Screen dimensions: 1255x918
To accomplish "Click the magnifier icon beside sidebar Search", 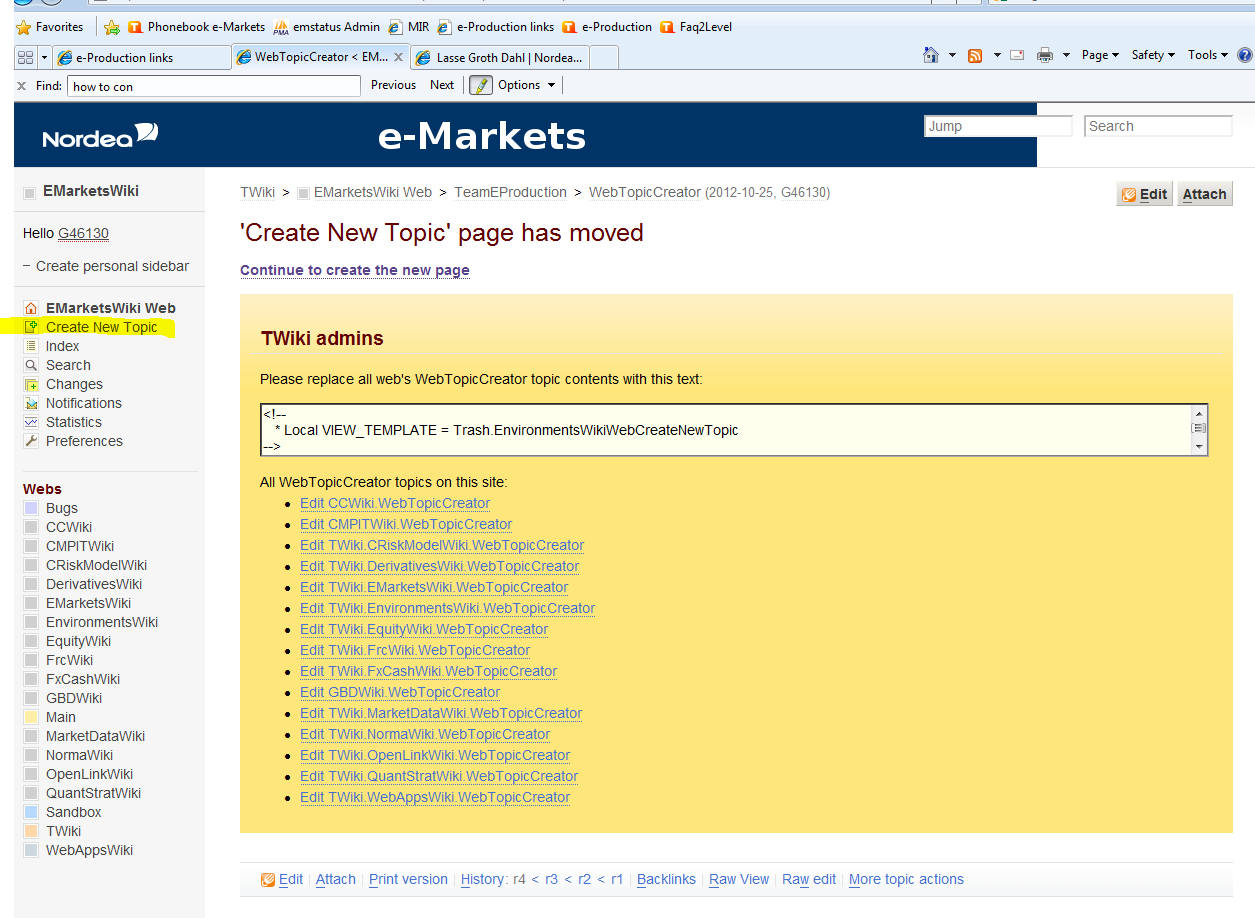I will [31, 365].
